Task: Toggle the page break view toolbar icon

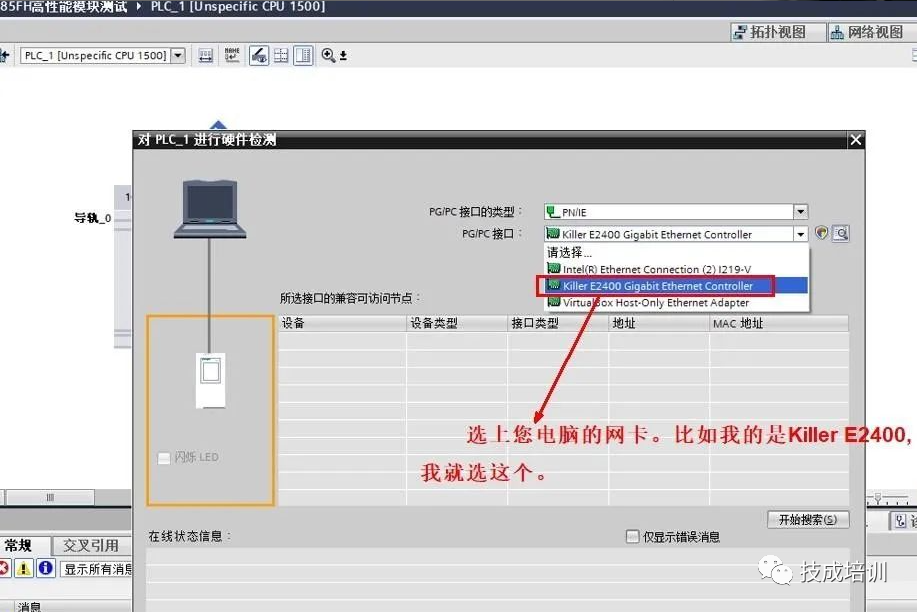Action: pyautogui.click(x=303, y=56)
